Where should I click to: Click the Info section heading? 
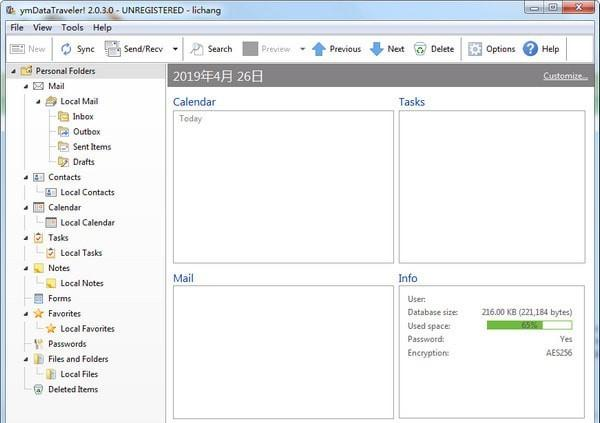pos(408,278)
